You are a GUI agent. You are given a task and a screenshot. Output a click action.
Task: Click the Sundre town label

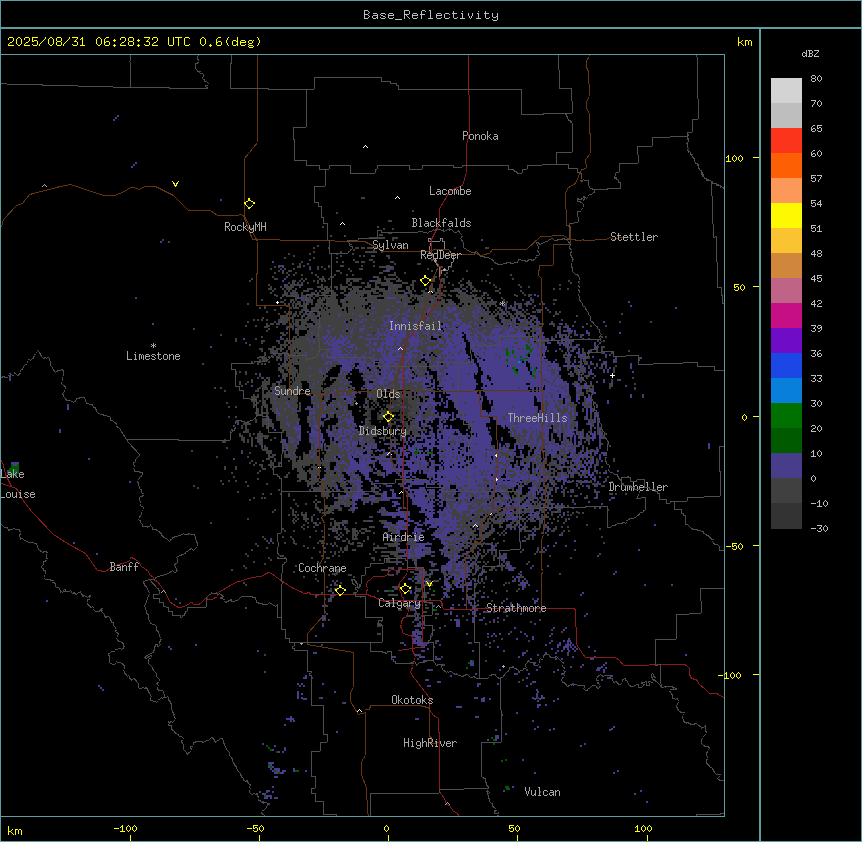[x=292, y=391]
